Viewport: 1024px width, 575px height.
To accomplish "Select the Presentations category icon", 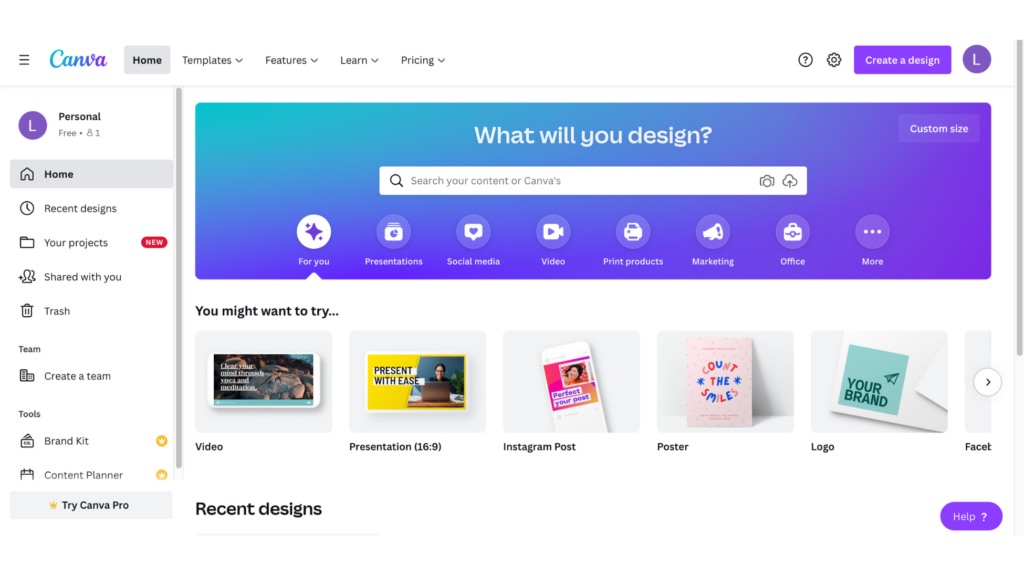I will (393, 232).
